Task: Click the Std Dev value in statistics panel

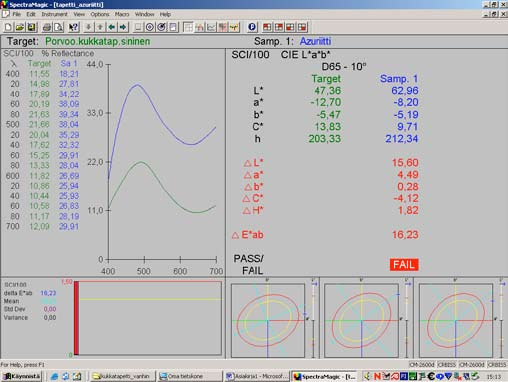Action: 50,309
